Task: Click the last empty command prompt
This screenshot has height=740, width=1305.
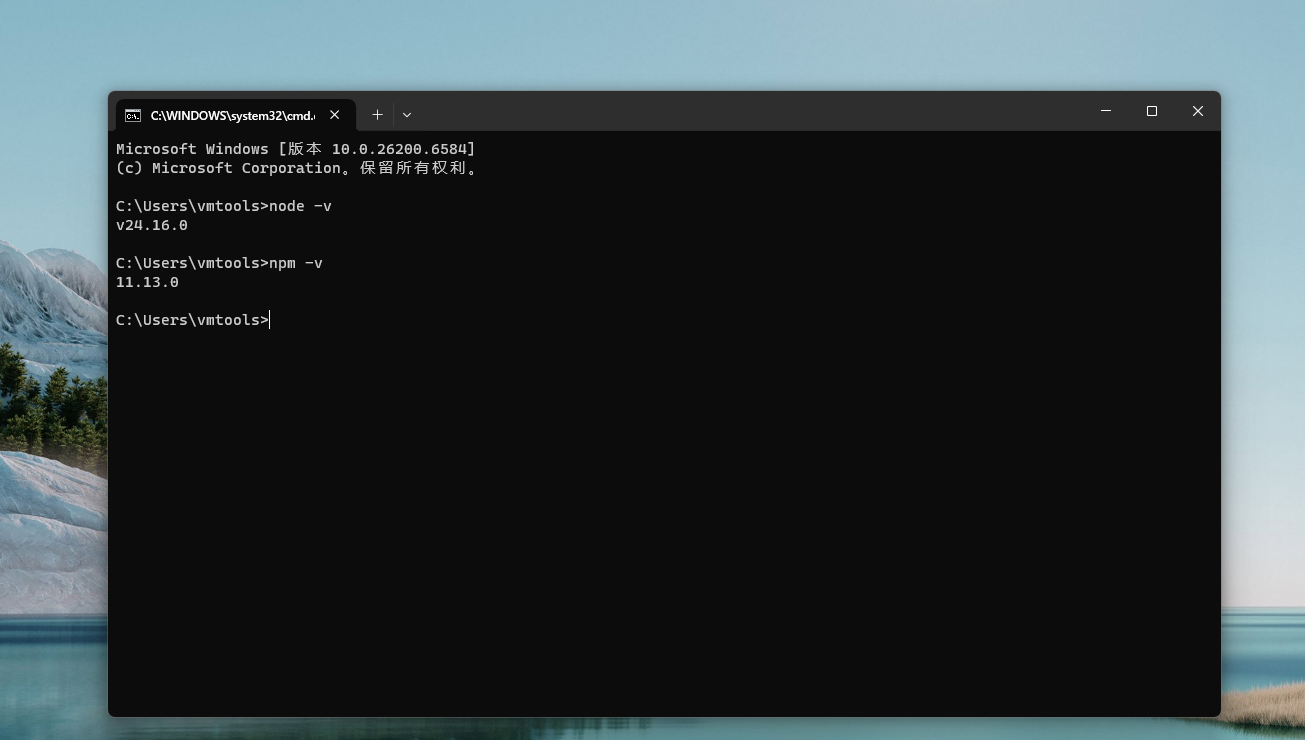Action: (x=193, y=320)
